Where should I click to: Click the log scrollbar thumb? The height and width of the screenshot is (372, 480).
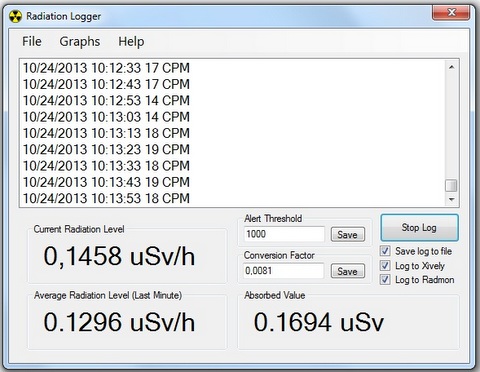click(x=451, y=186)
